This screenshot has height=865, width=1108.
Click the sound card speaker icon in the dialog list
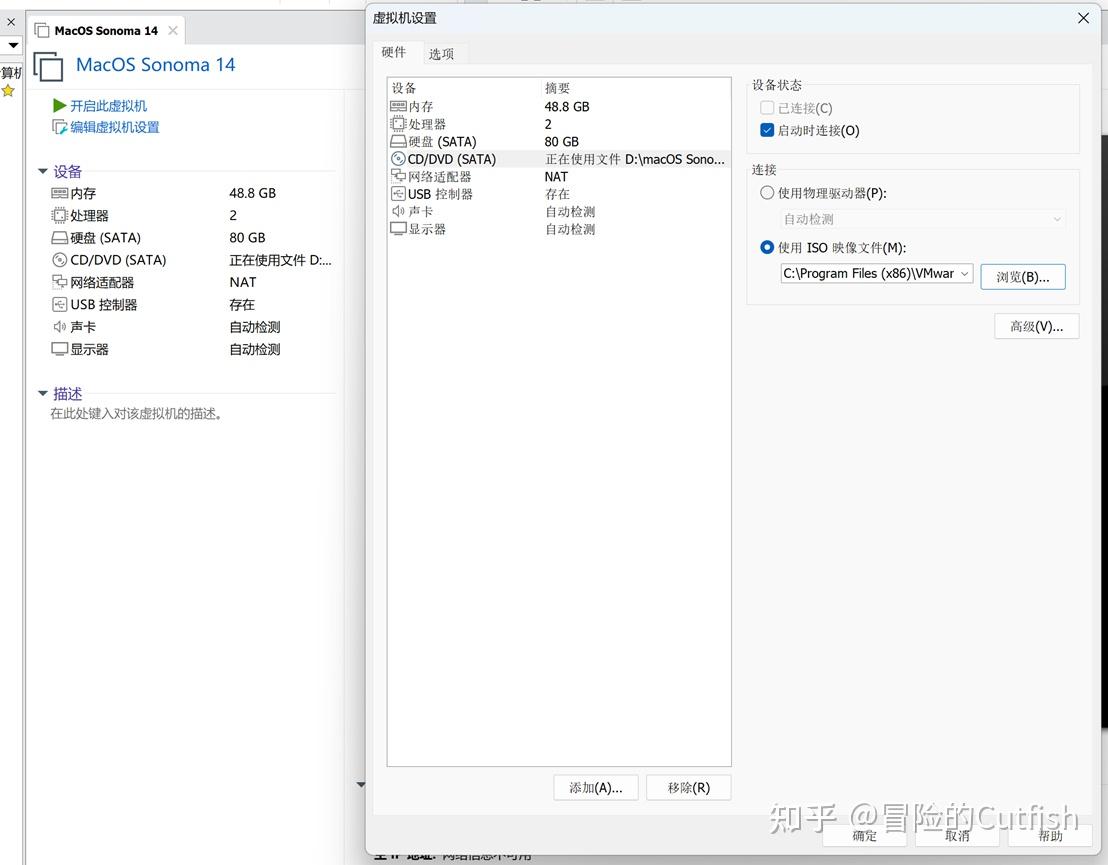pos(398,211)
